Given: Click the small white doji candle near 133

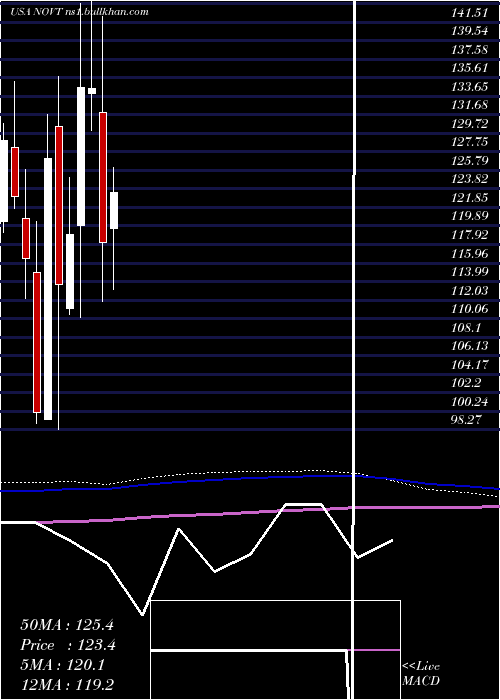Looking at the screenshot, I should pyautogui.click(x=92, y=91).
